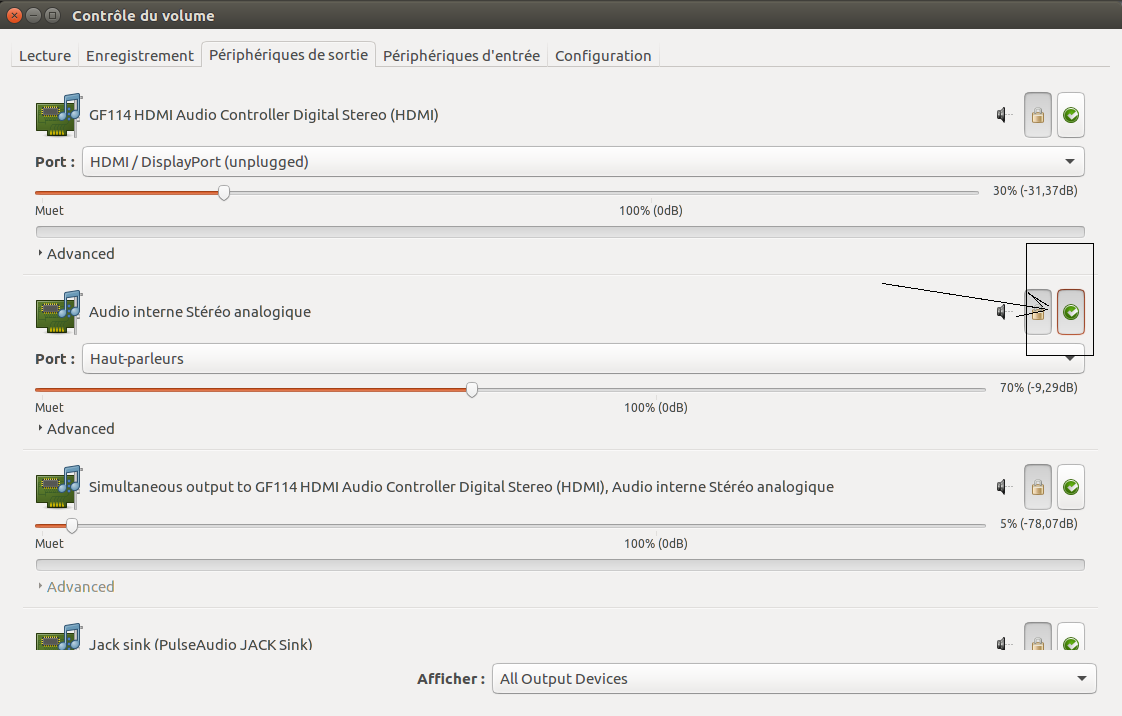This screenshot has width=1122, height=716.
Task: Set Audio interne as fallback device
Action: pos(1071,312)
